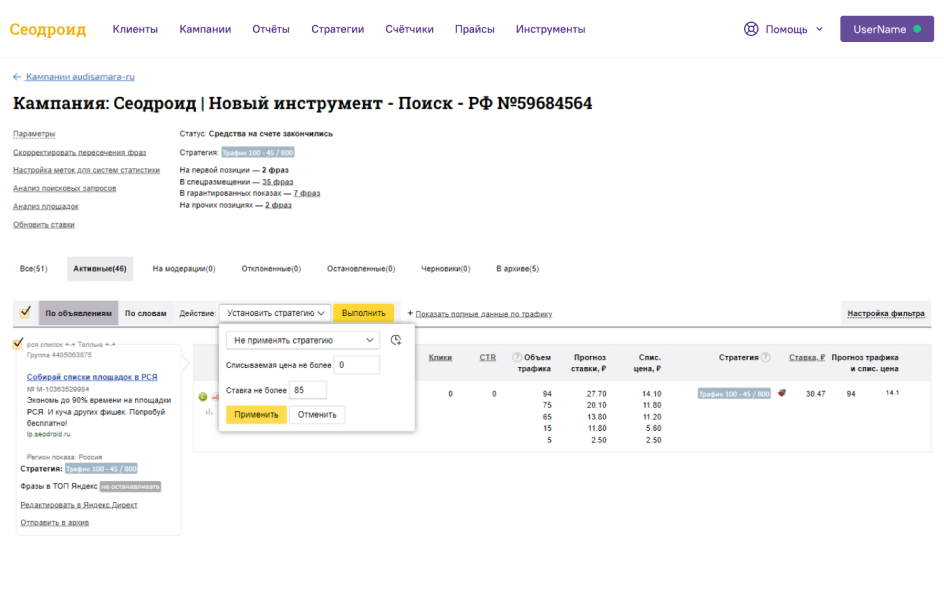944x613 pixels.
Task: Switch to the В архиве(5) tab
Action: (517, 268)
